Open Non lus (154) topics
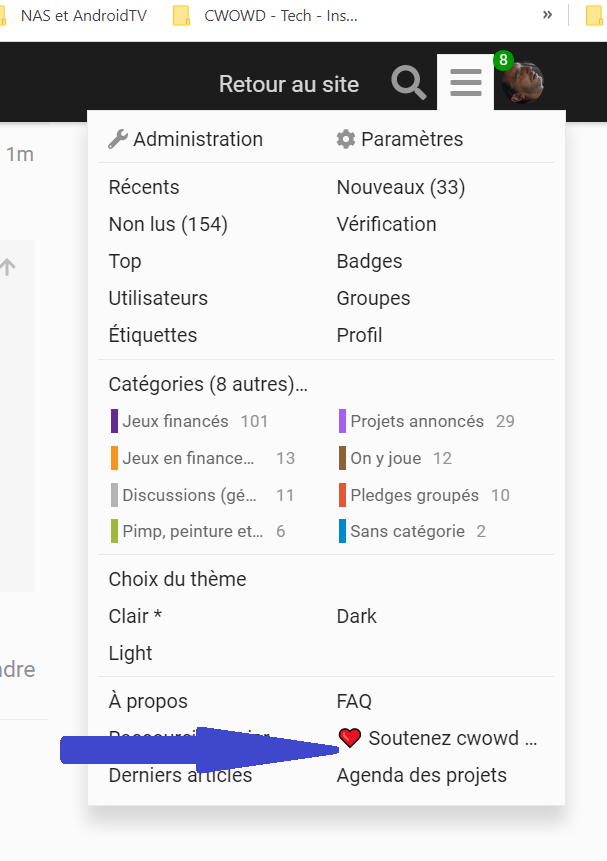607x861 pixels. pos(168,225)
